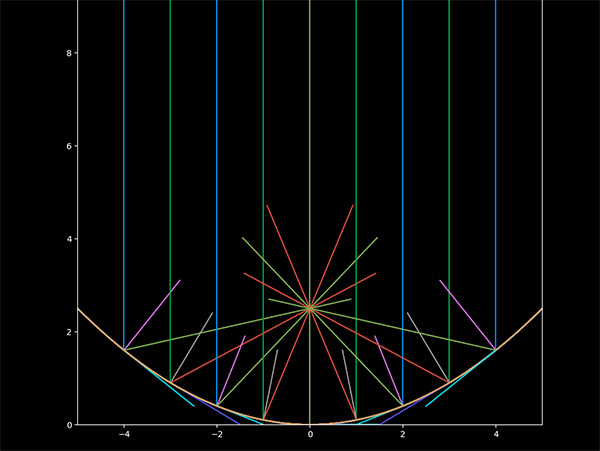Select the green vertical ray at x = 3
600x451 pixels.
click(x=449, y=191)
